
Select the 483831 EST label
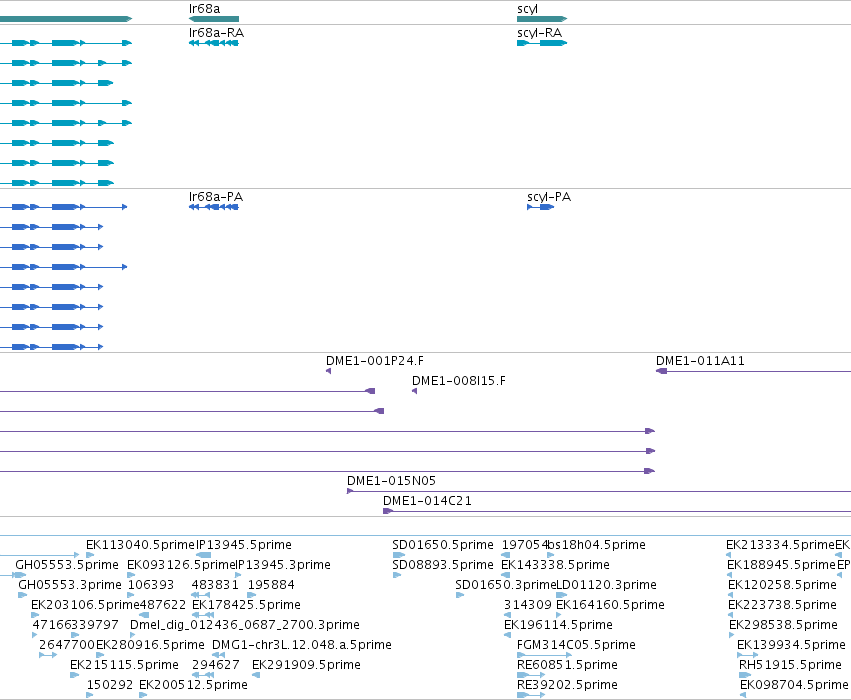pos(215,584)
